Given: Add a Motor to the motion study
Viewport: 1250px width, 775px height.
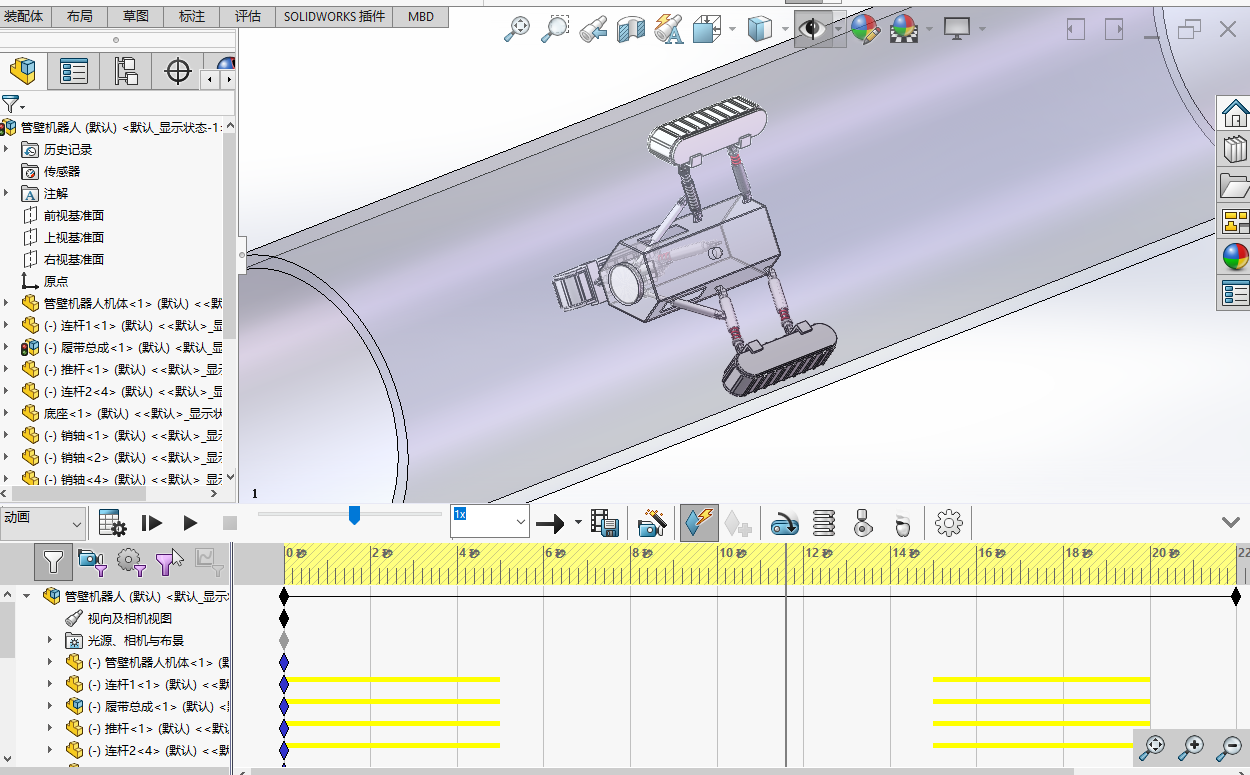Looking at the screenshot, I should click(x=784, y=522).
